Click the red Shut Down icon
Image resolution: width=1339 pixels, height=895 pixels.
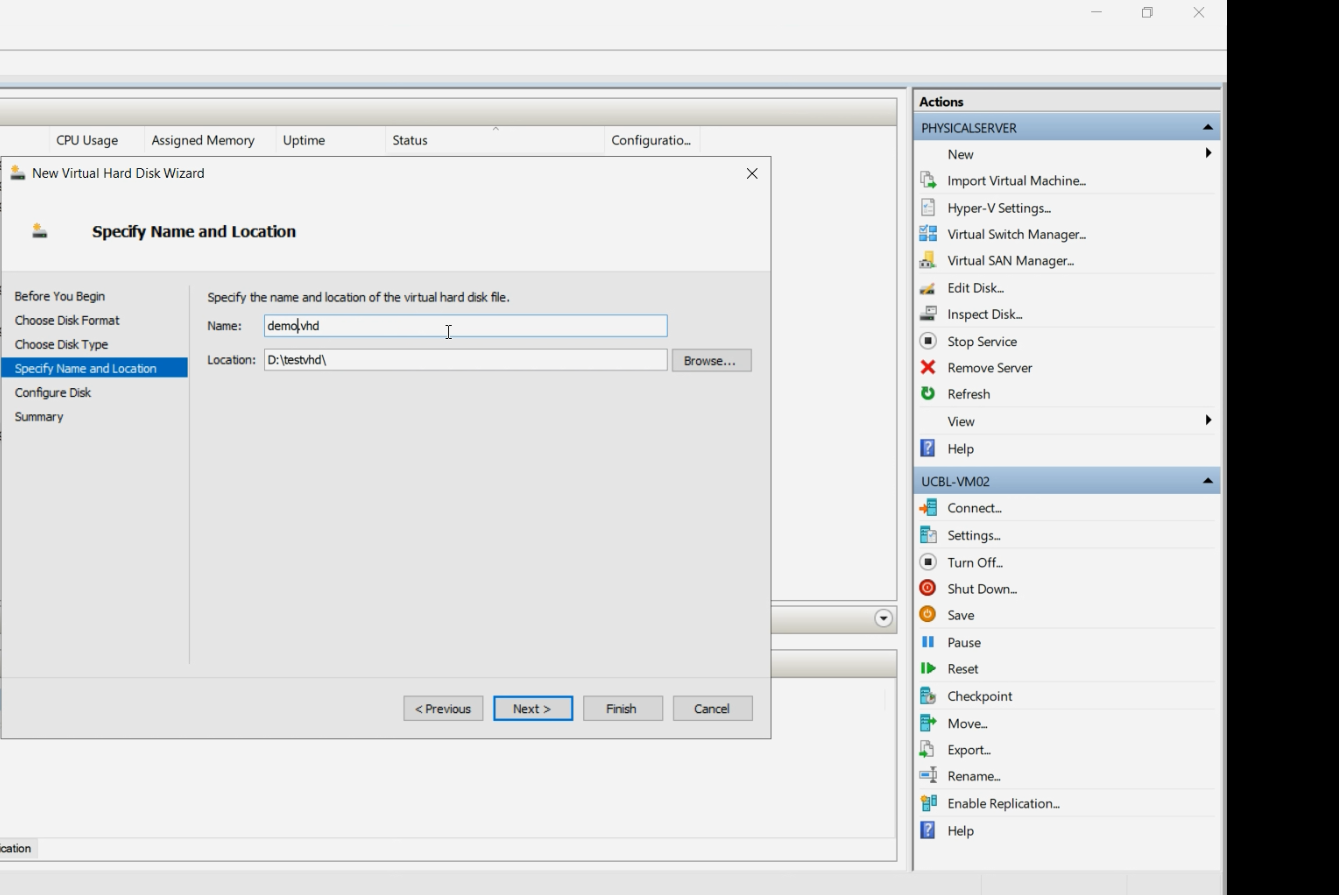pos(928,589)
